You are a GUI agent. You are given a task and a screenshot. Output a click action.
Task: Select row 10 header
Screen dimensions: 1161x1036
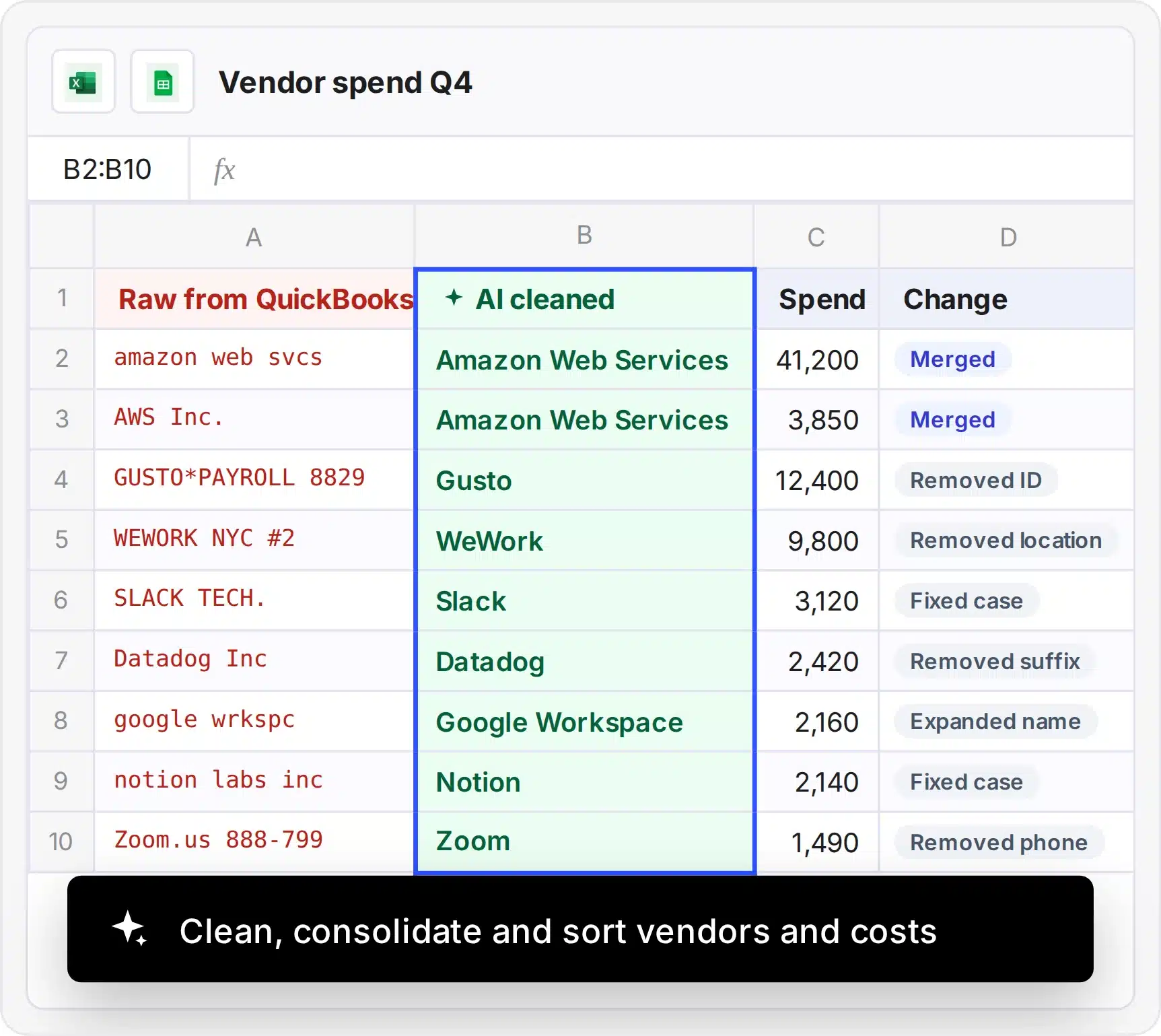point(61,841)
